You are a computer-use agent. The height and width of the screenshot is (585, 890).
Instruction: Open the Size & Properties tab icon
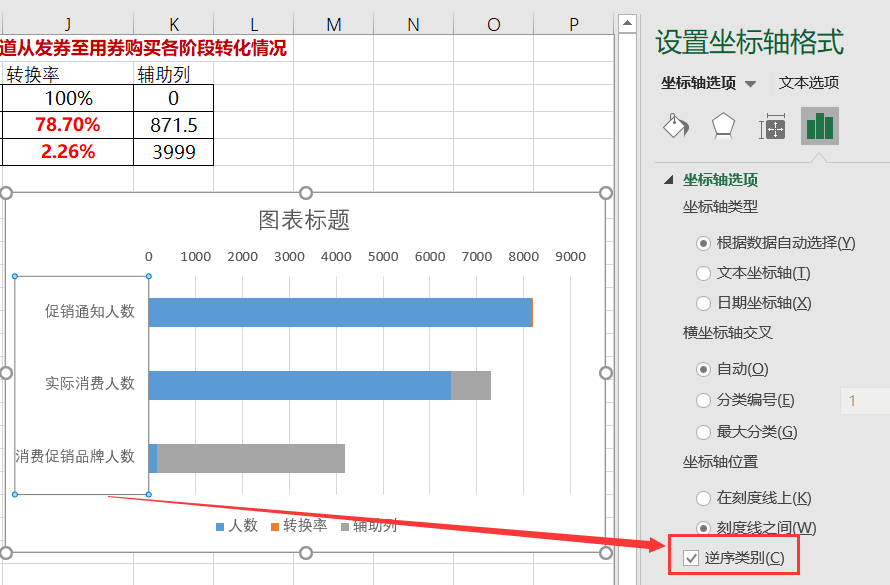click(x=772, y=127)
